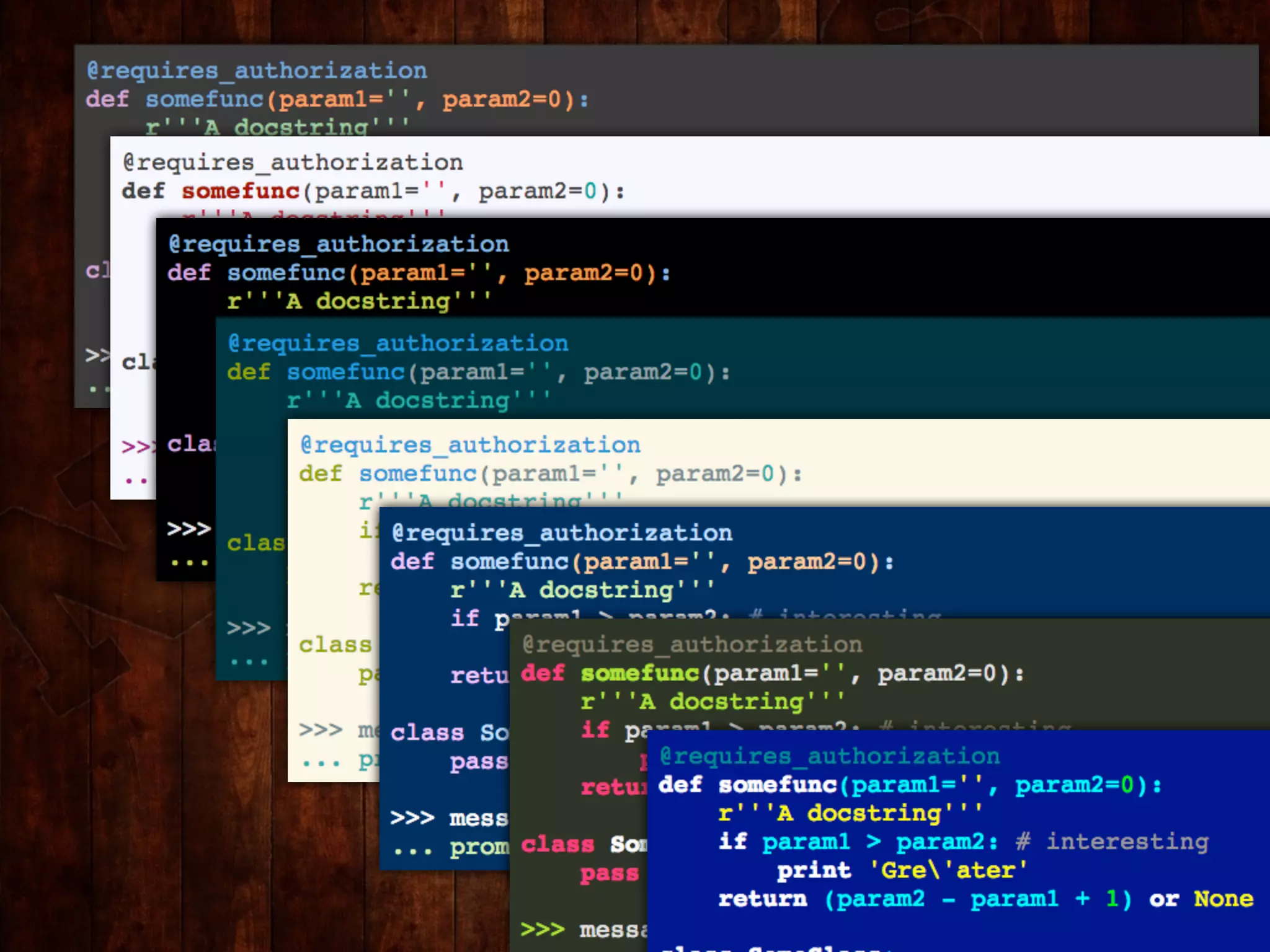This screenshot has height=952, width=1270.
Task: Click '@requires_authorization' in the teal code panel
Action: point(398,343)
